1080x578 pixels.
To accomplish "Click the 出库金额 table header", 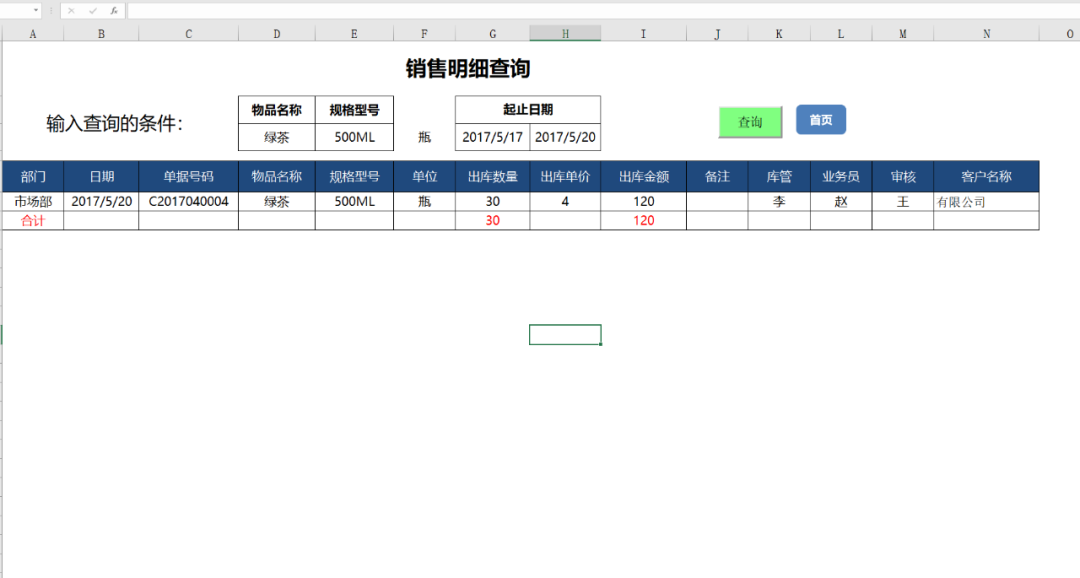I will click(643, 177).
